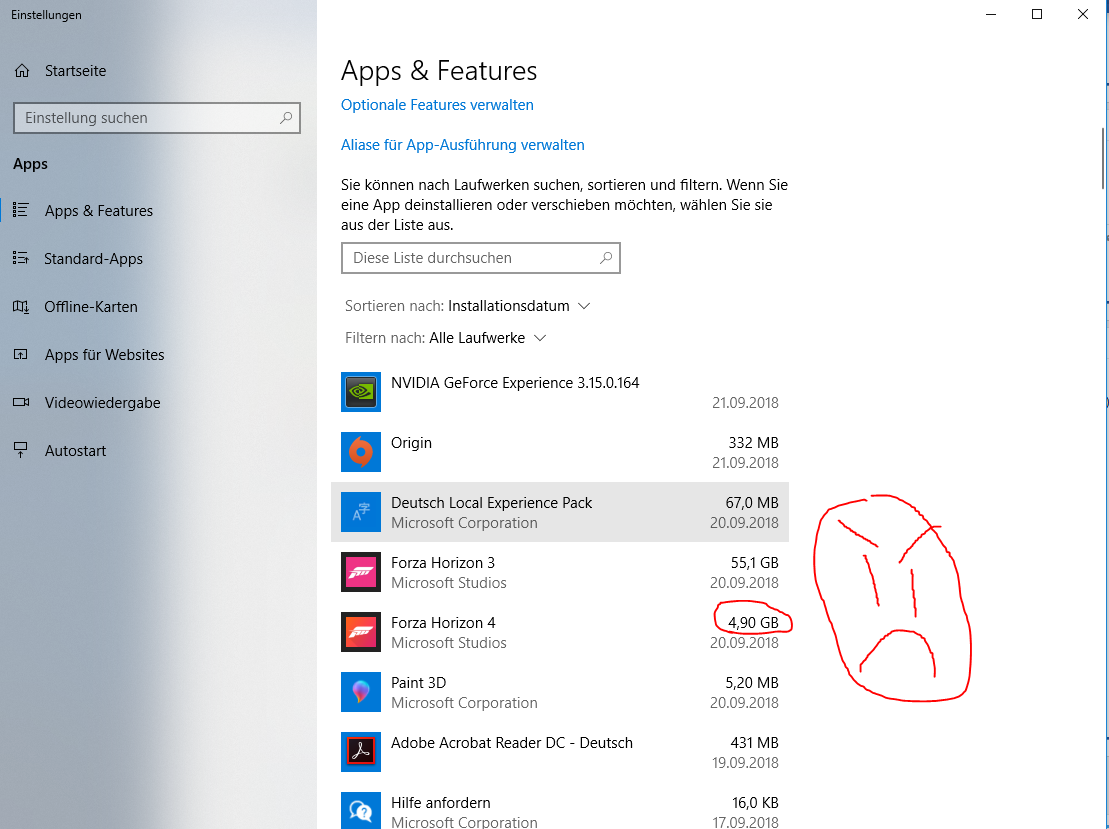Image resolution: width=1109 pixels, height=829 pixels.
Task: Click the 55,1 GB size value
Action: (x=755, y=563)
